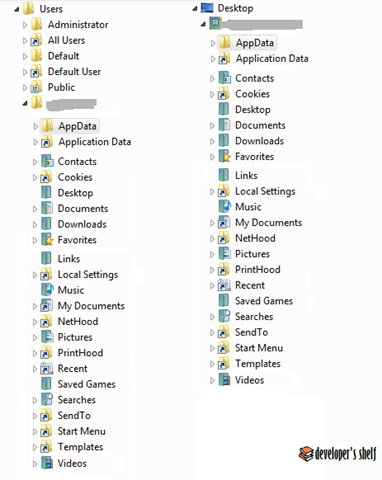Select "Recent" label in the Desktop tree
This screenshot has width=382, height=480.
250,285
